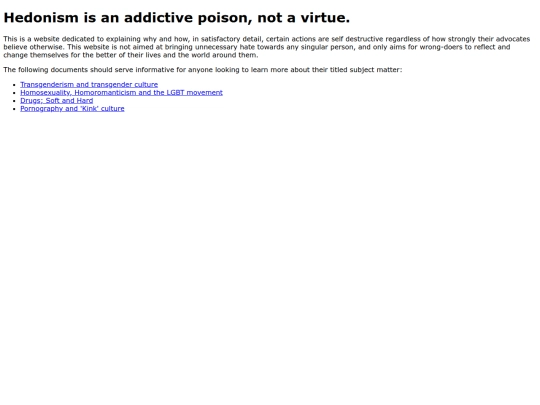Viewport: 540px width, 405px height.
Task: Click the word 'Hedonism' in the heading
Action: tap(41, 18)
